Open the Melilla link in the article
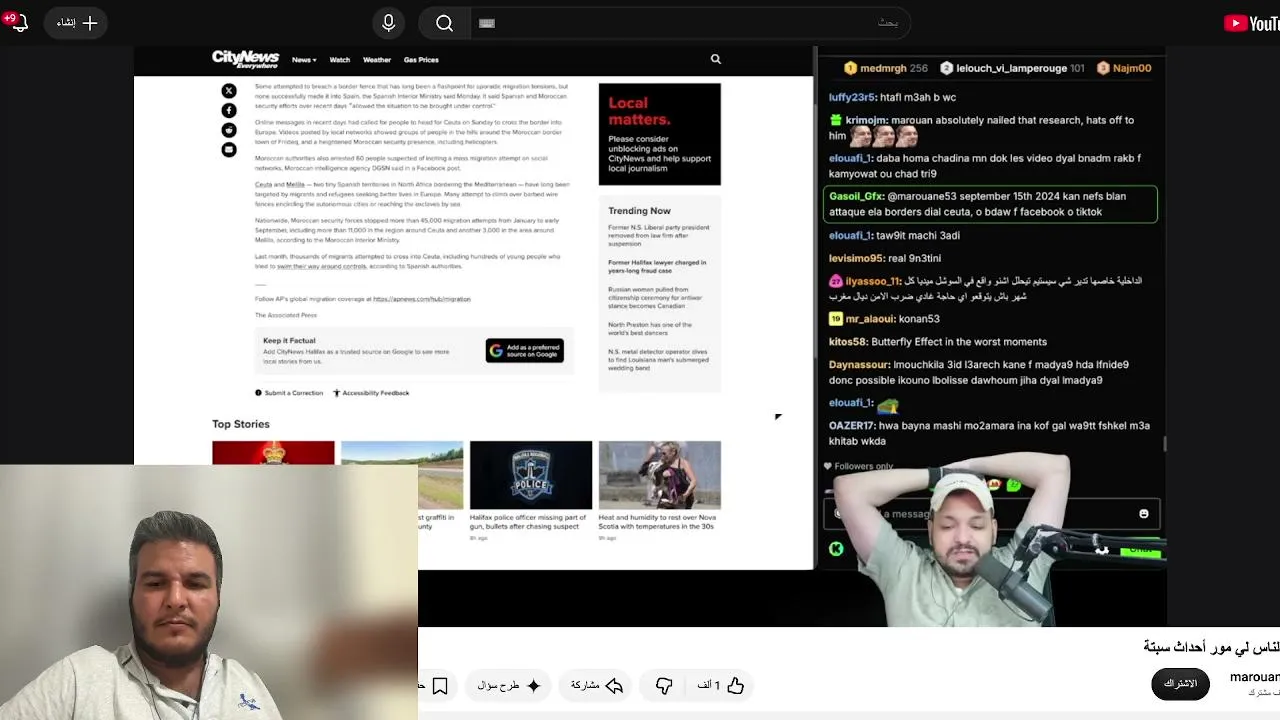1280x720 pixels. pyautogui.click(x=295, y=185)
